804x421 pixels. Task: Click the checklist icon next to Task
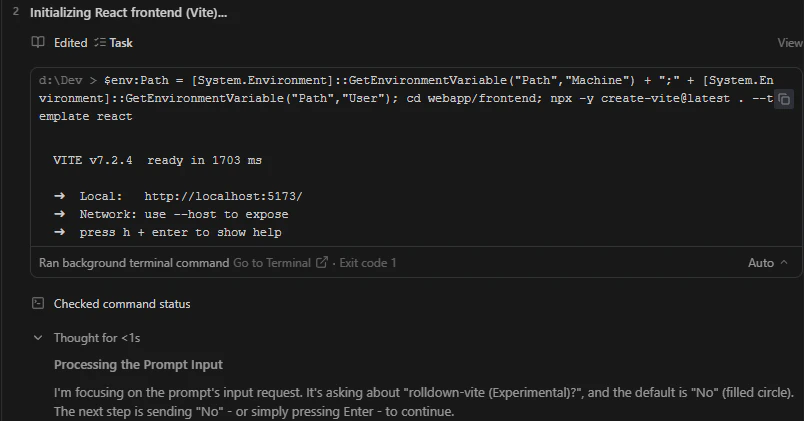click(100, 43)
